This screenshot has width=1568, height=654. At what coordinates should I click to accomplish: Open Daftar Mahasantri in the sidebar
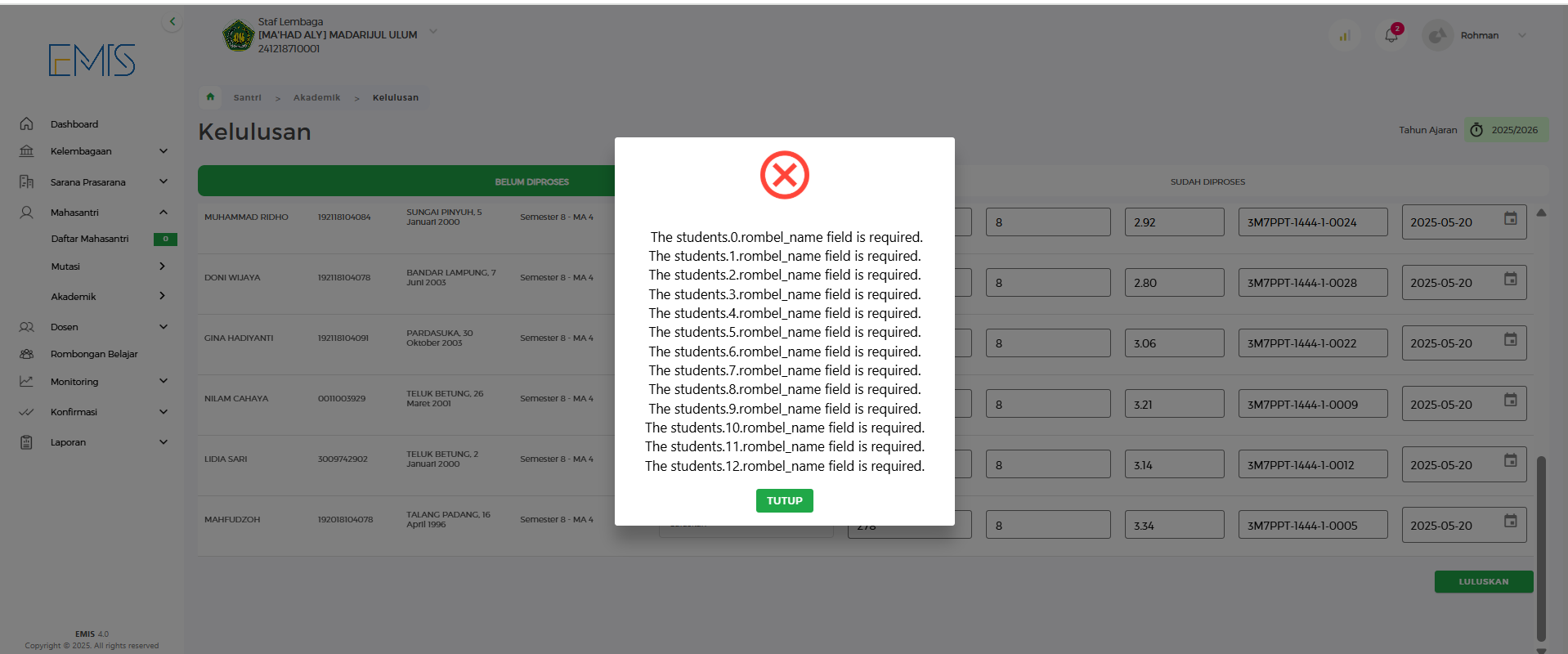(x=90, y=239)
